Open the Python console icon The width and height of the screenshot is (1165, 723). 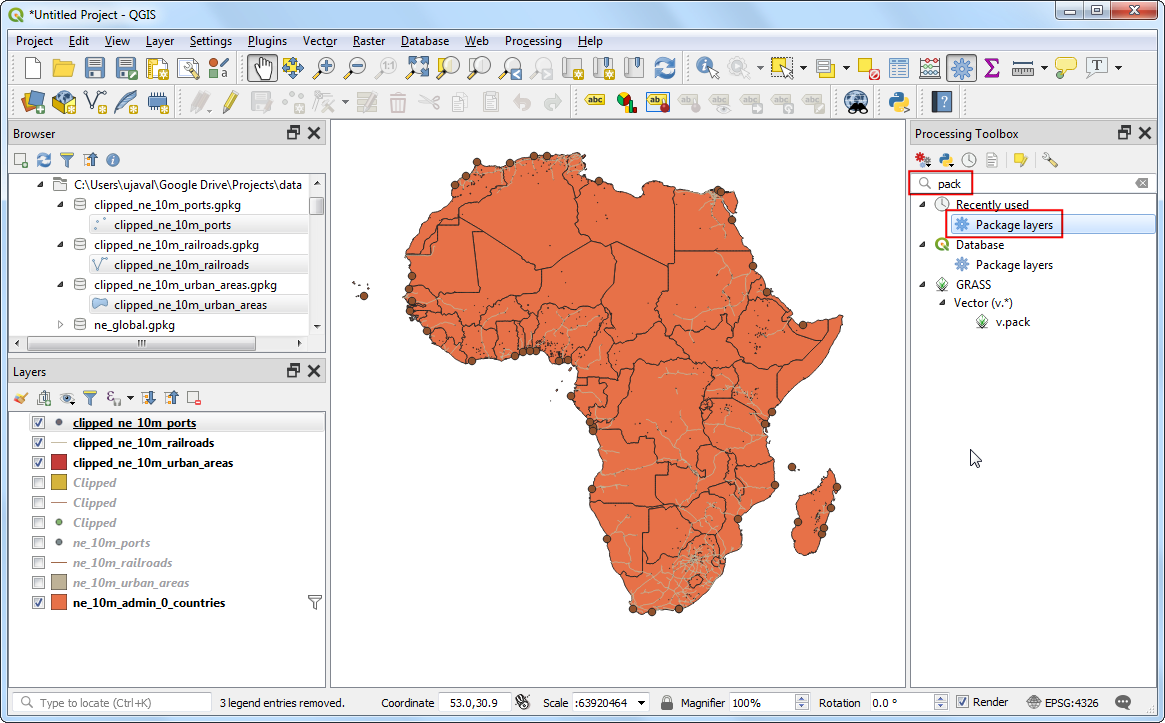pyautogui.click(x=898, y=101)
